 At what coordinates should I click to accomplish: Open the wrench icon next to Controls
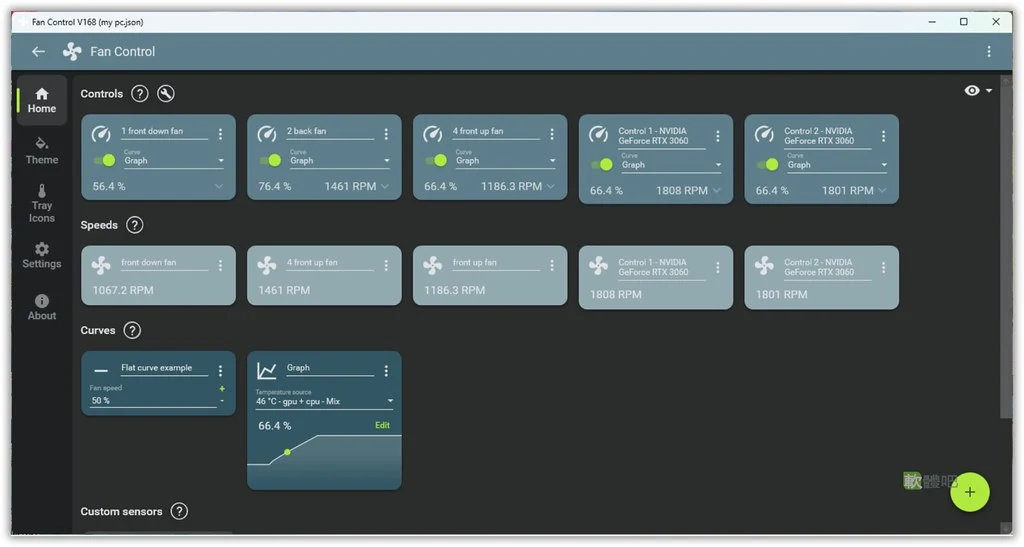pyautogui.click(x=166, y=93)
